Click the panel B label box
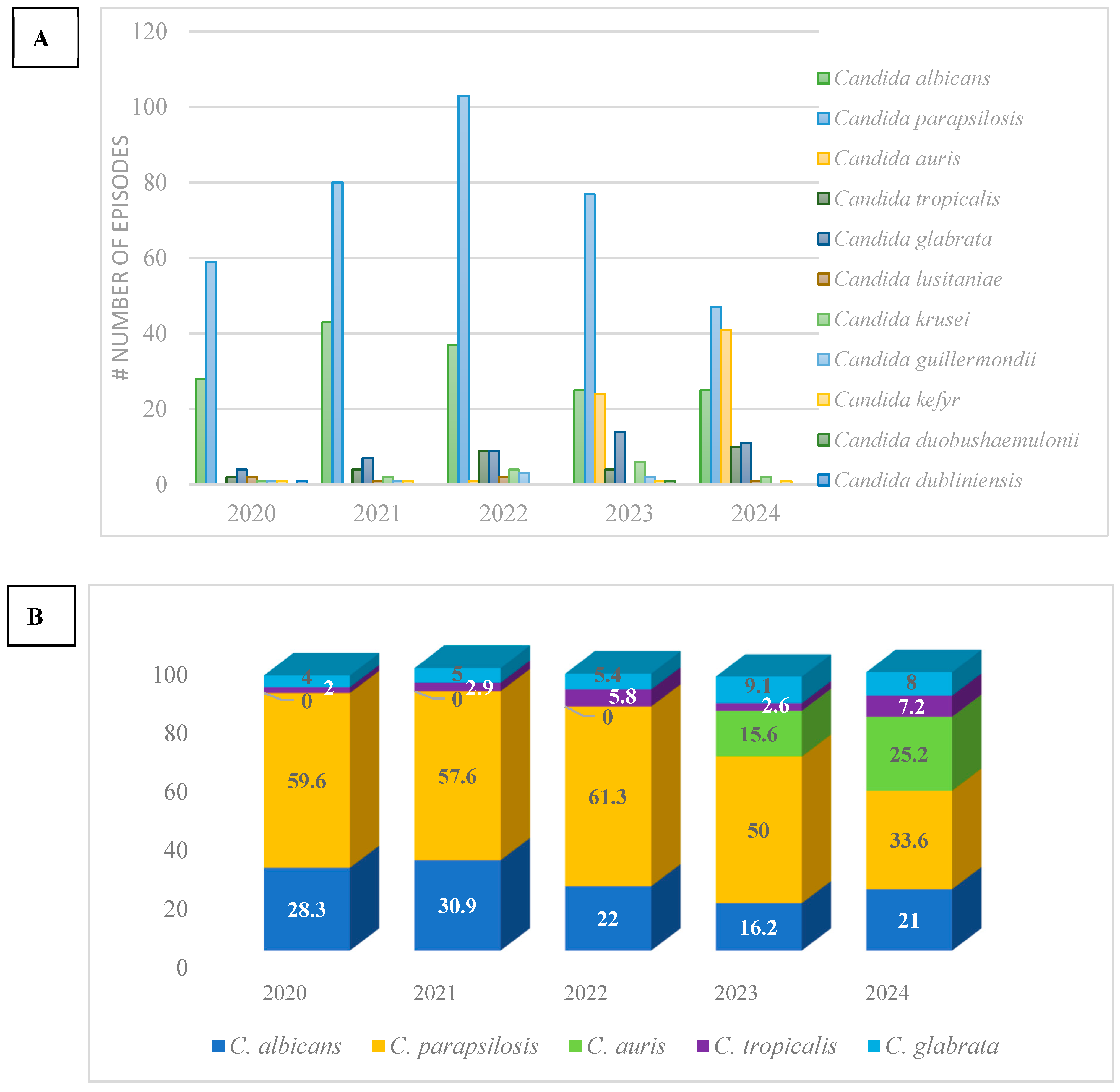Viewport: 1120px width, 1092px height. [x=41, y=616]
